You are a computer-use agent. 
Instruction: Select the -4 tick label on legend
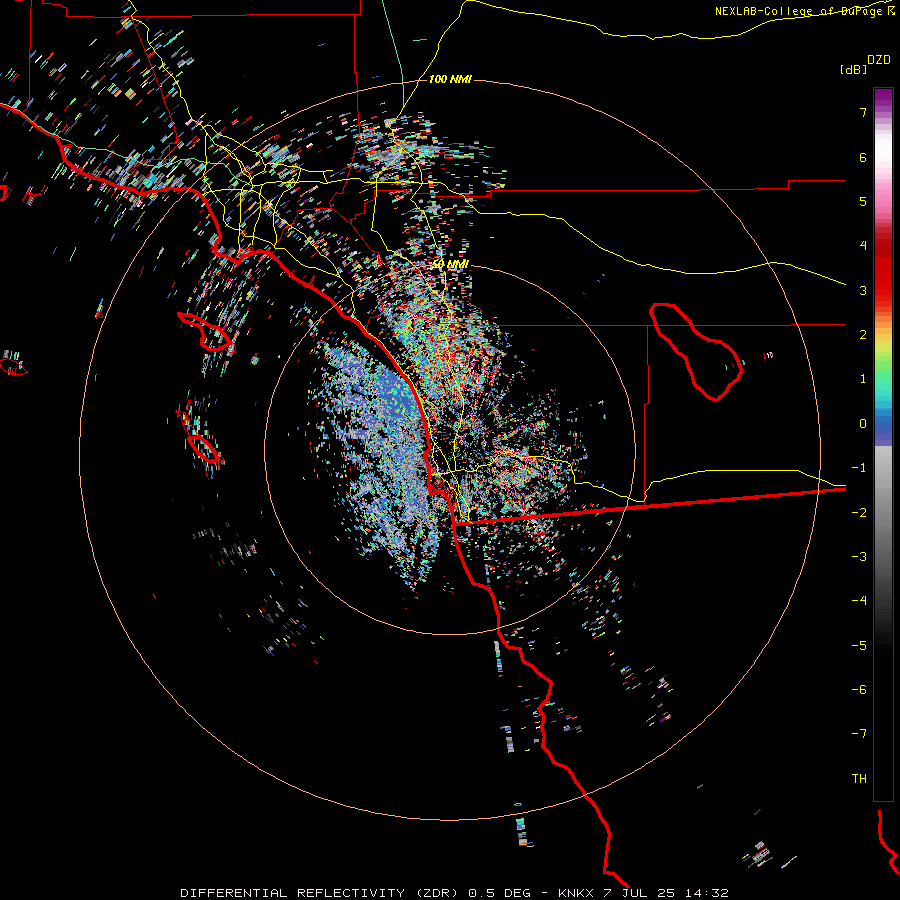tap(859, 601)
